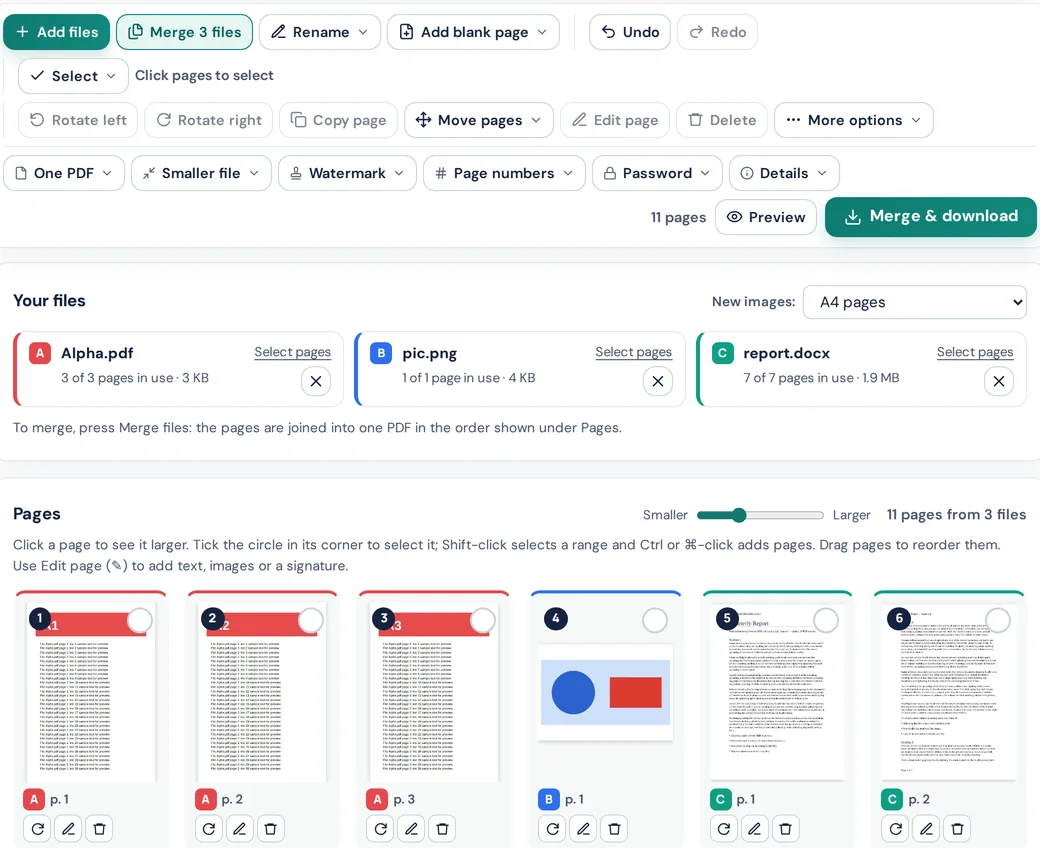This screenshot has height=848, width=1040.
Task: Tick the selection circle on page 1
Action: click(139, 621)
